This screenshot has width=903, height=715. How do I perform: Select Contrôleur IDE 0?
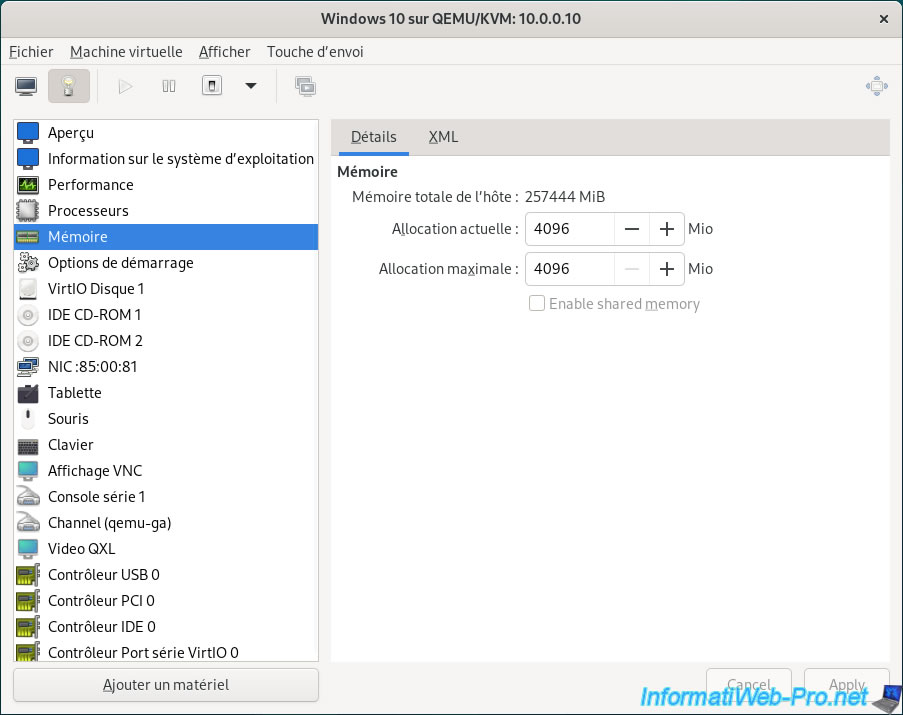pos(166,627)
